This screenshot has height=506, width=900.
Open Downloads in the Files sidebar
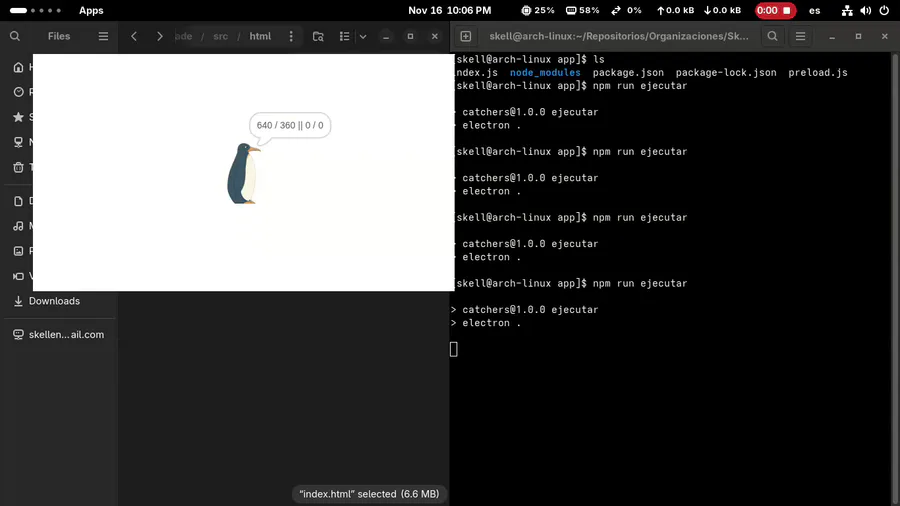pos(59,301)
